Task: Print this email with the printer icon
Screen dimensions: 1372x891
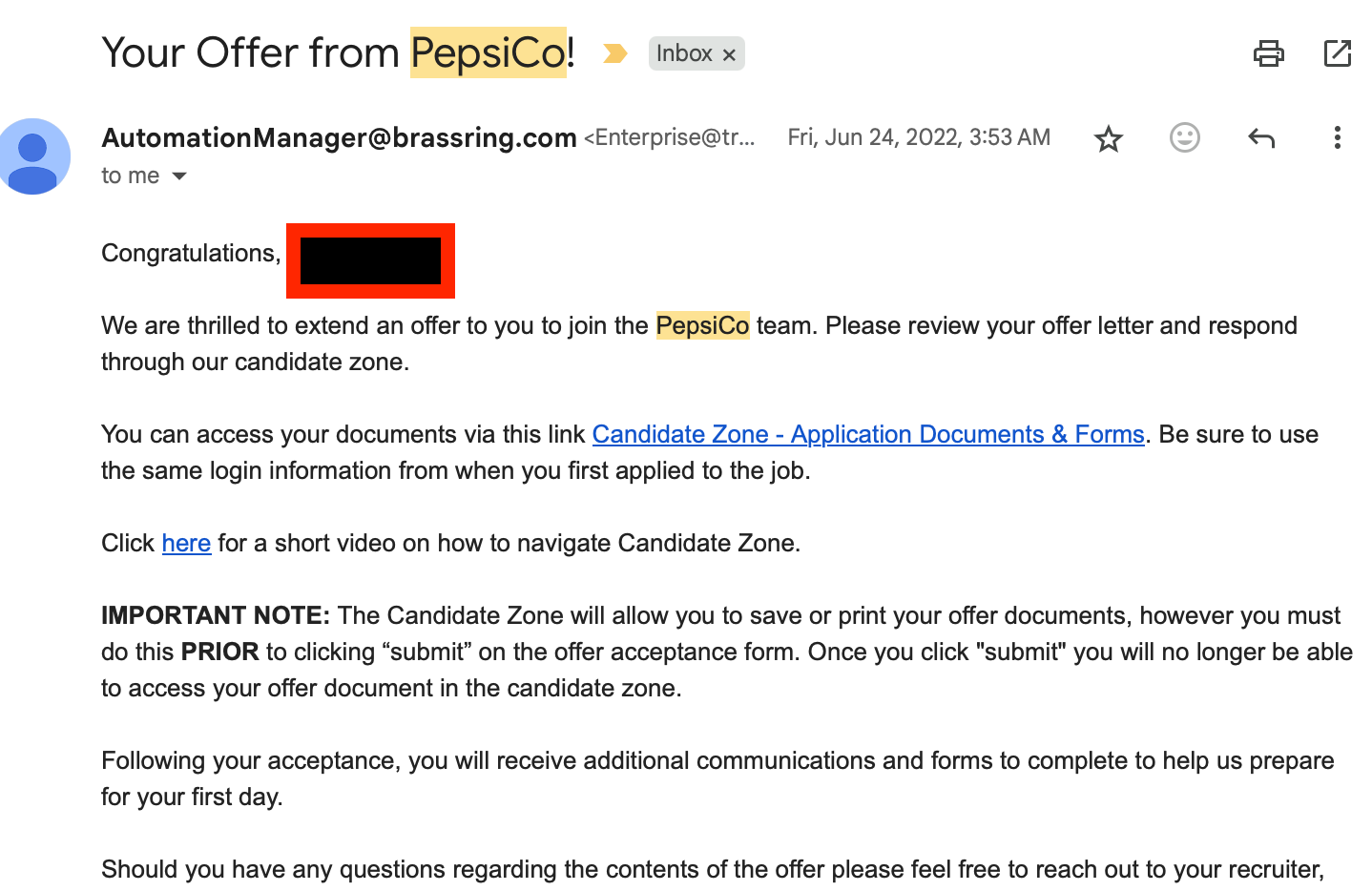Action: (1268, 53)
